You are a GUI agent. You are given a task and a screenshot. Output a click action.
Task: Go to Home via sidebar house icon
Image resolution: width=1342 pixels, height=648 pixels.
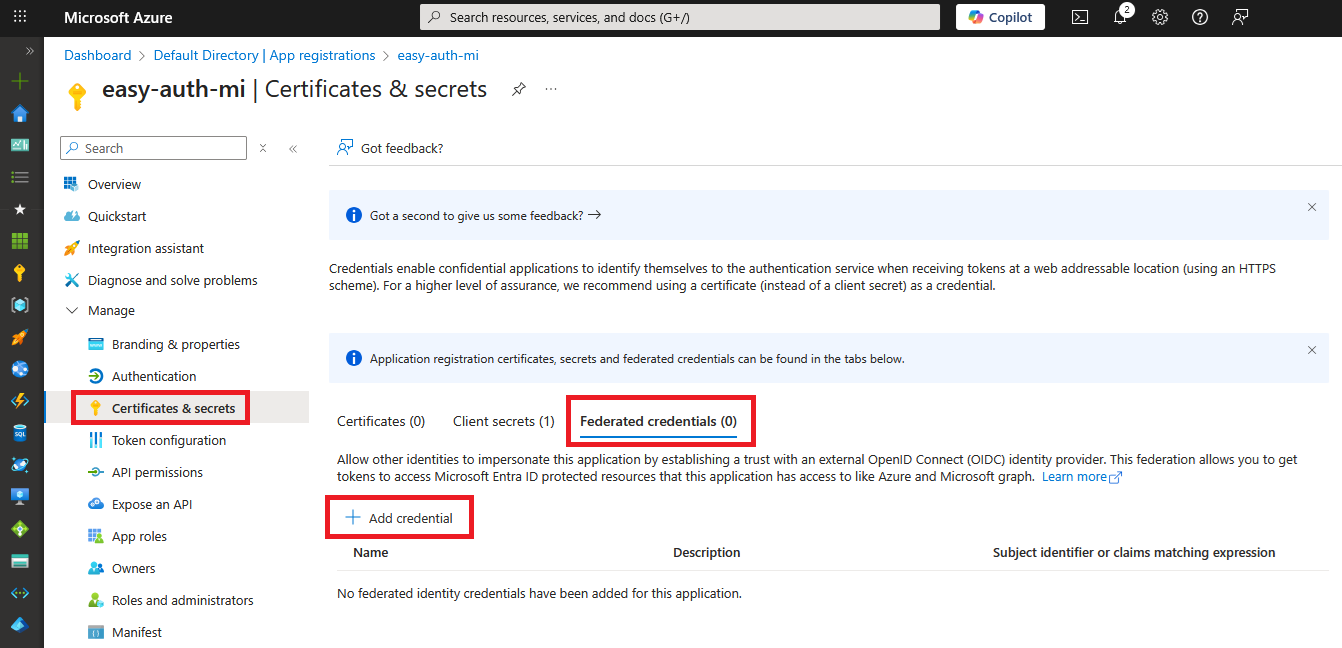coord(20,113)
